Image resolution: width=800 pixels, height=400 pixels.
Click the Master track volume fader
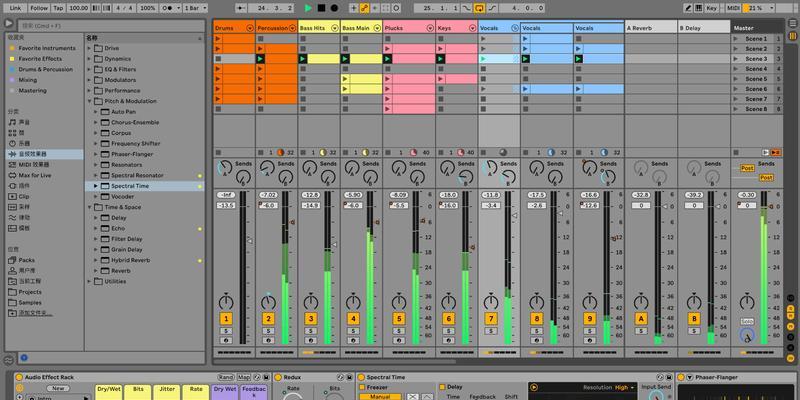(770, 207)
